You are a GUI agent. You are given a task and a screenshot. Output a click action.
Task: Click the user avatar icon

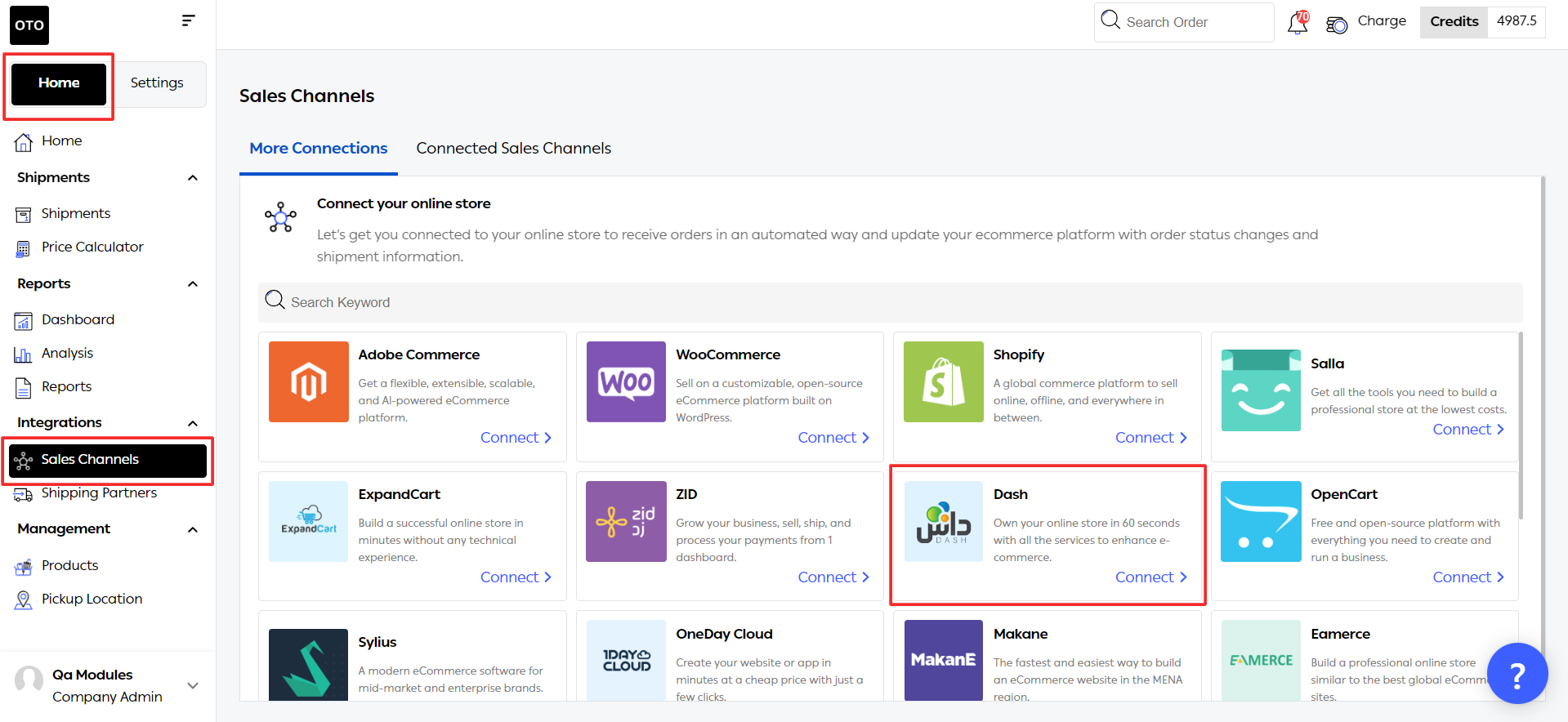(29, 680)
